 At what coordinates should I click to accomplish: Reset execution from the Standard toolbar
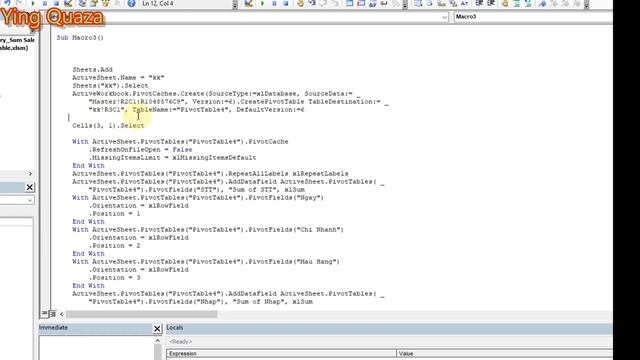click(56, 3)
